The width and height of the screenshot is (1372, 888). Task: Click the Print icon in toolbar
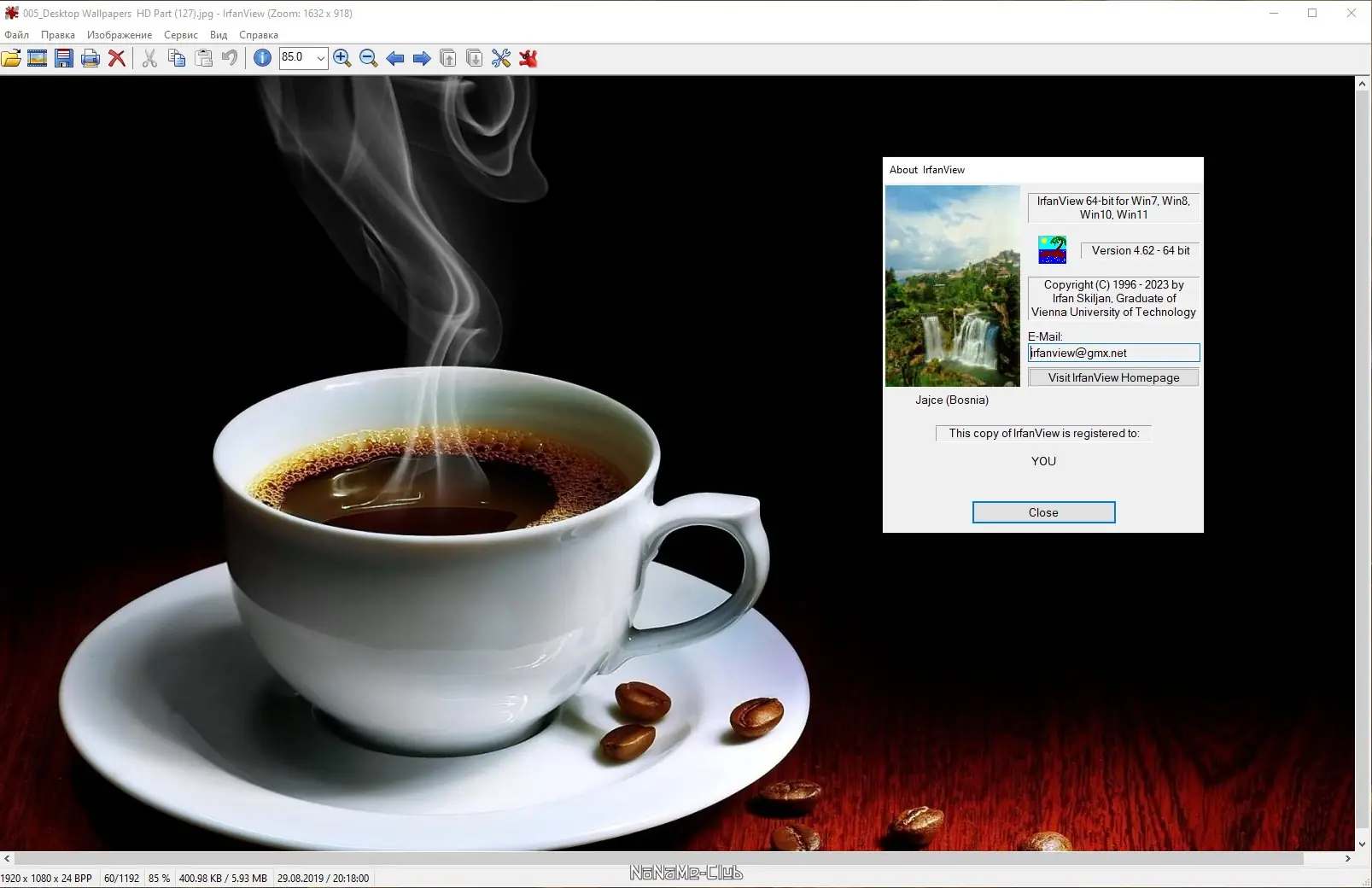pos(90,58)
